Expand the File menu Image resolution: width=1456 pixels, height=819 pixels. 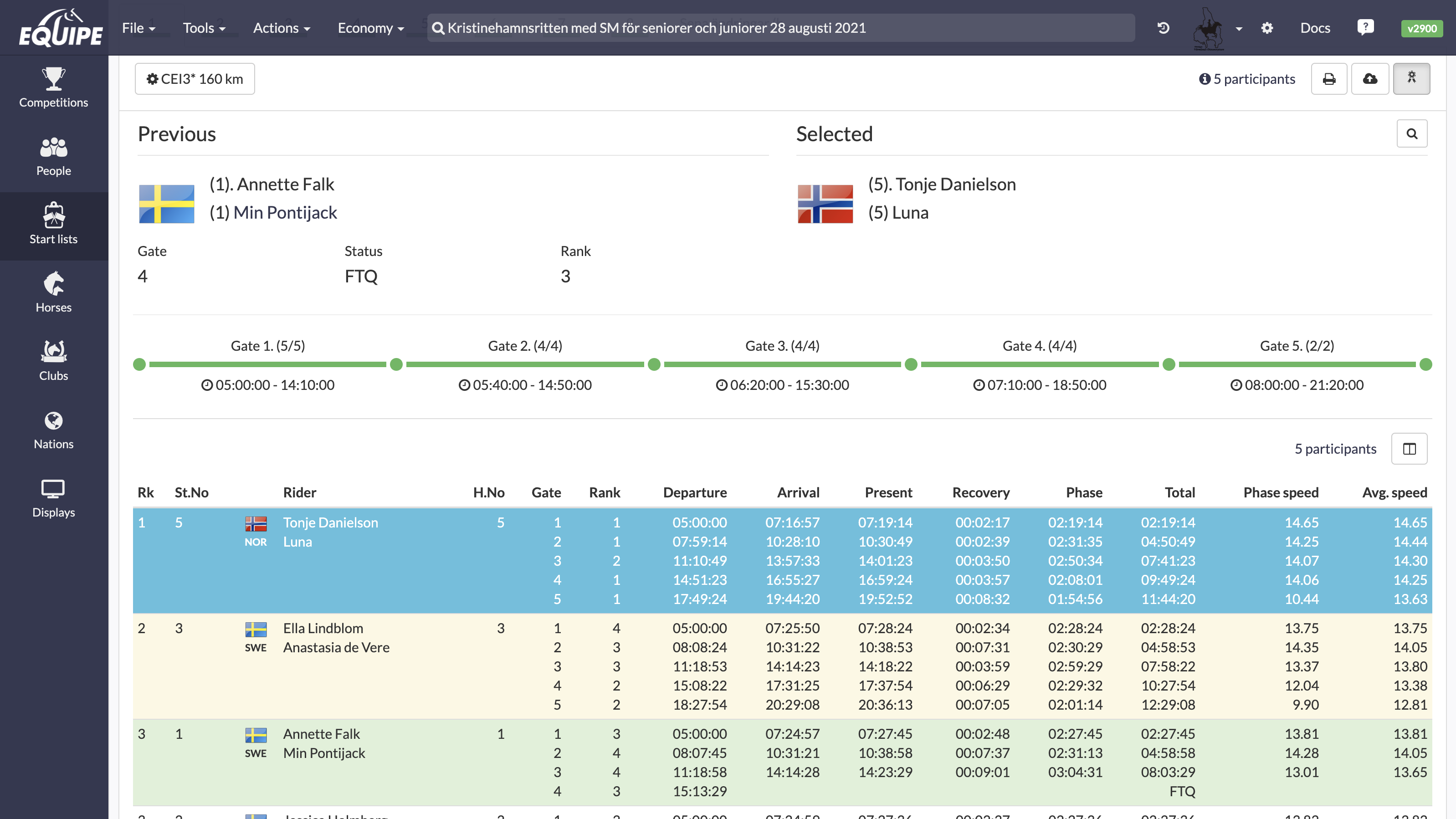tap(138, 28)
